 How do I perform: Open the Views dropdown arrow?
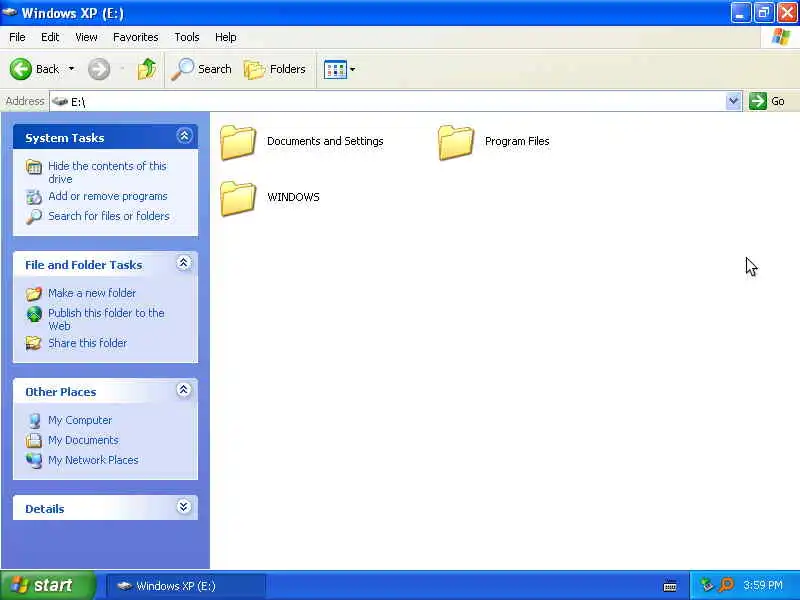[353, 69]
